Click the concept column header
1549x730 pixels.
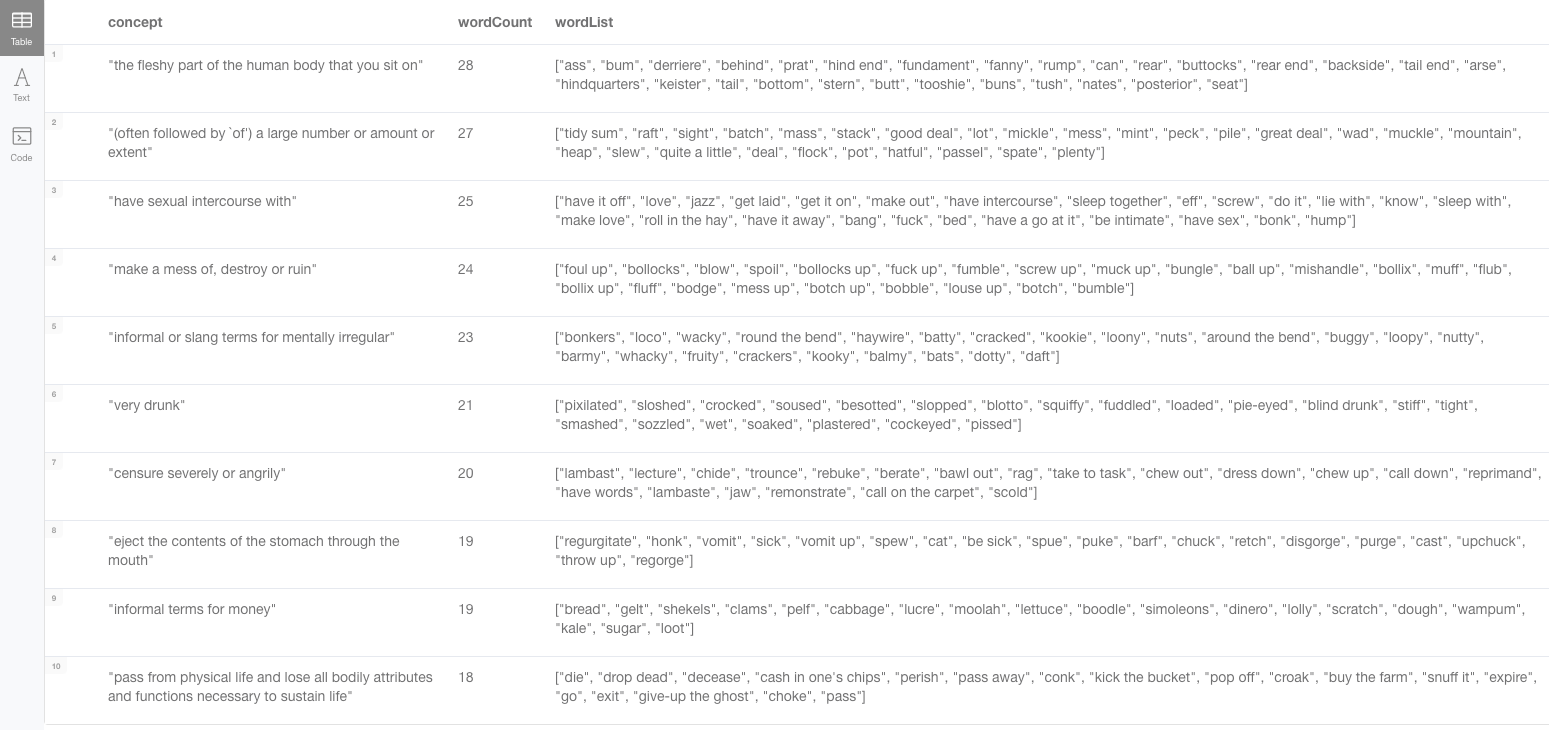[x=135, y=22]
